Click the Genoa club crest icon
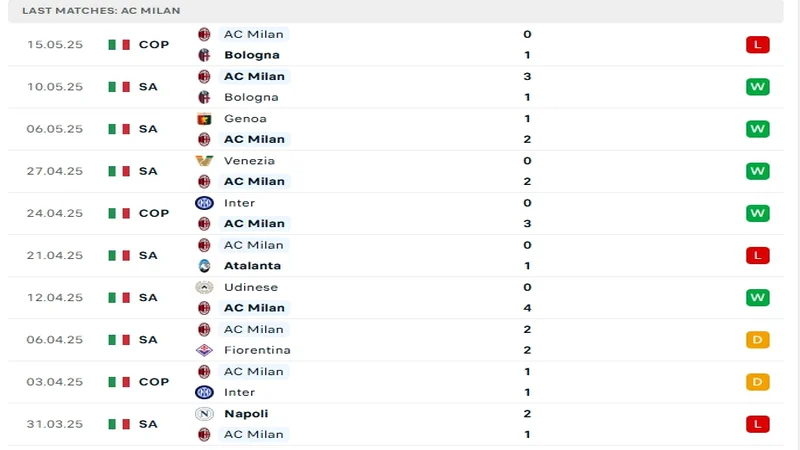800x450 pixels. tap(204, 118)
